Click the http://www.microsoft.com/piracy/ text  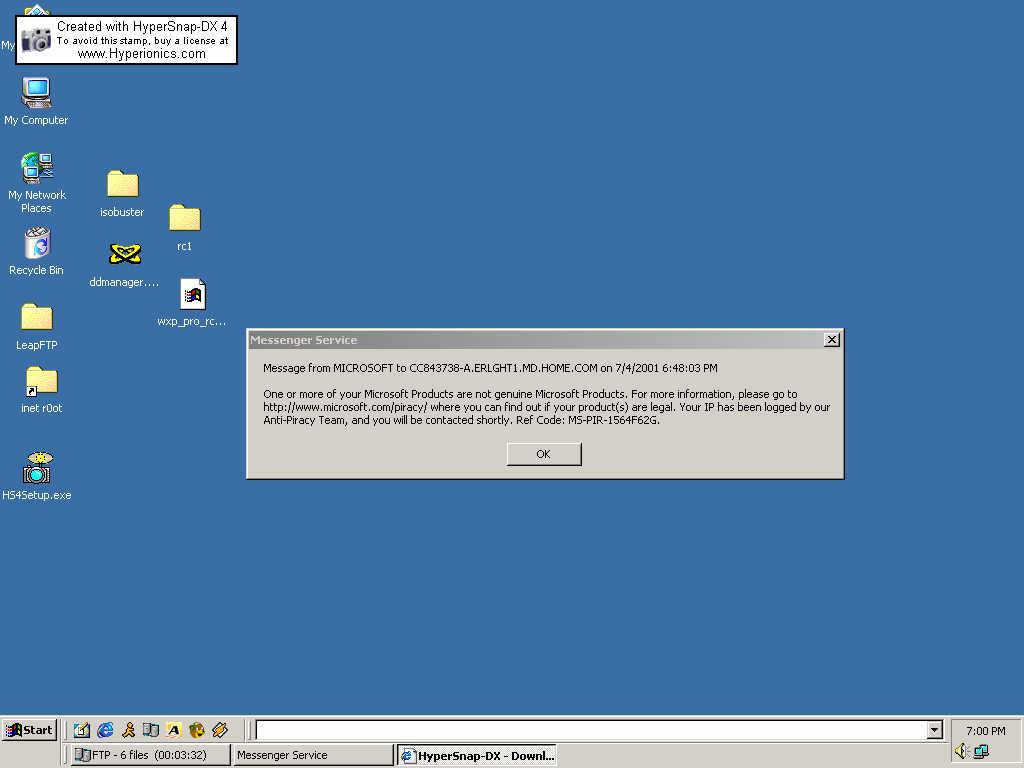click(345, 407)
